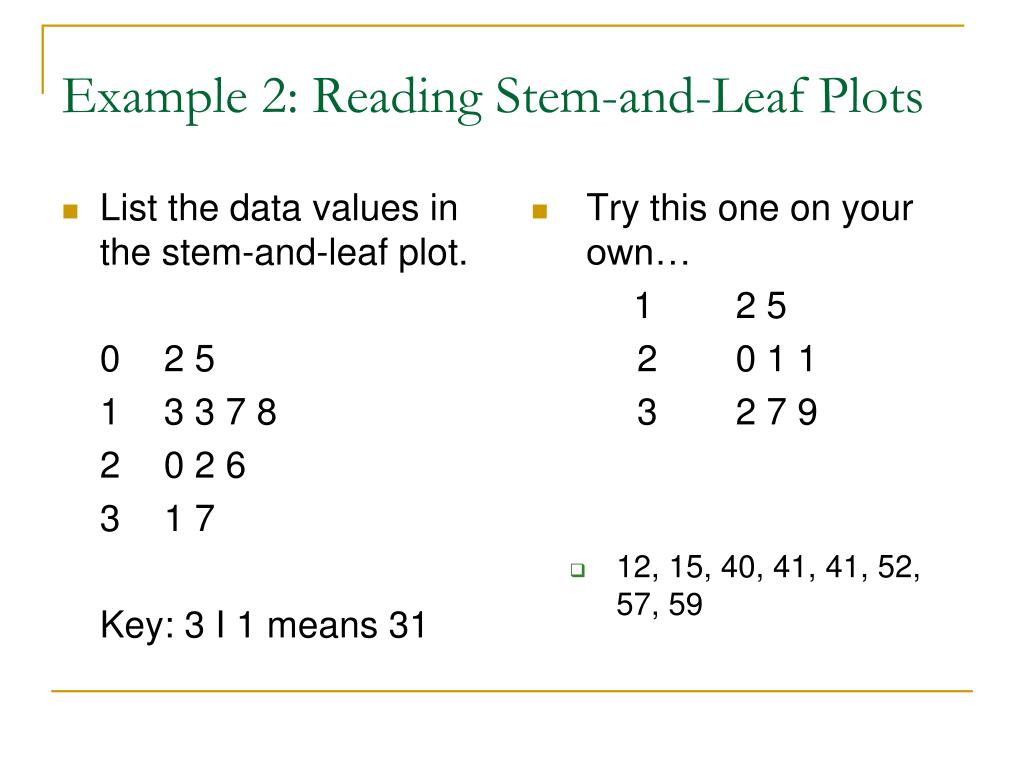
Task: Select stem 0 in the left plot
Action: click(x=110, y=359)
